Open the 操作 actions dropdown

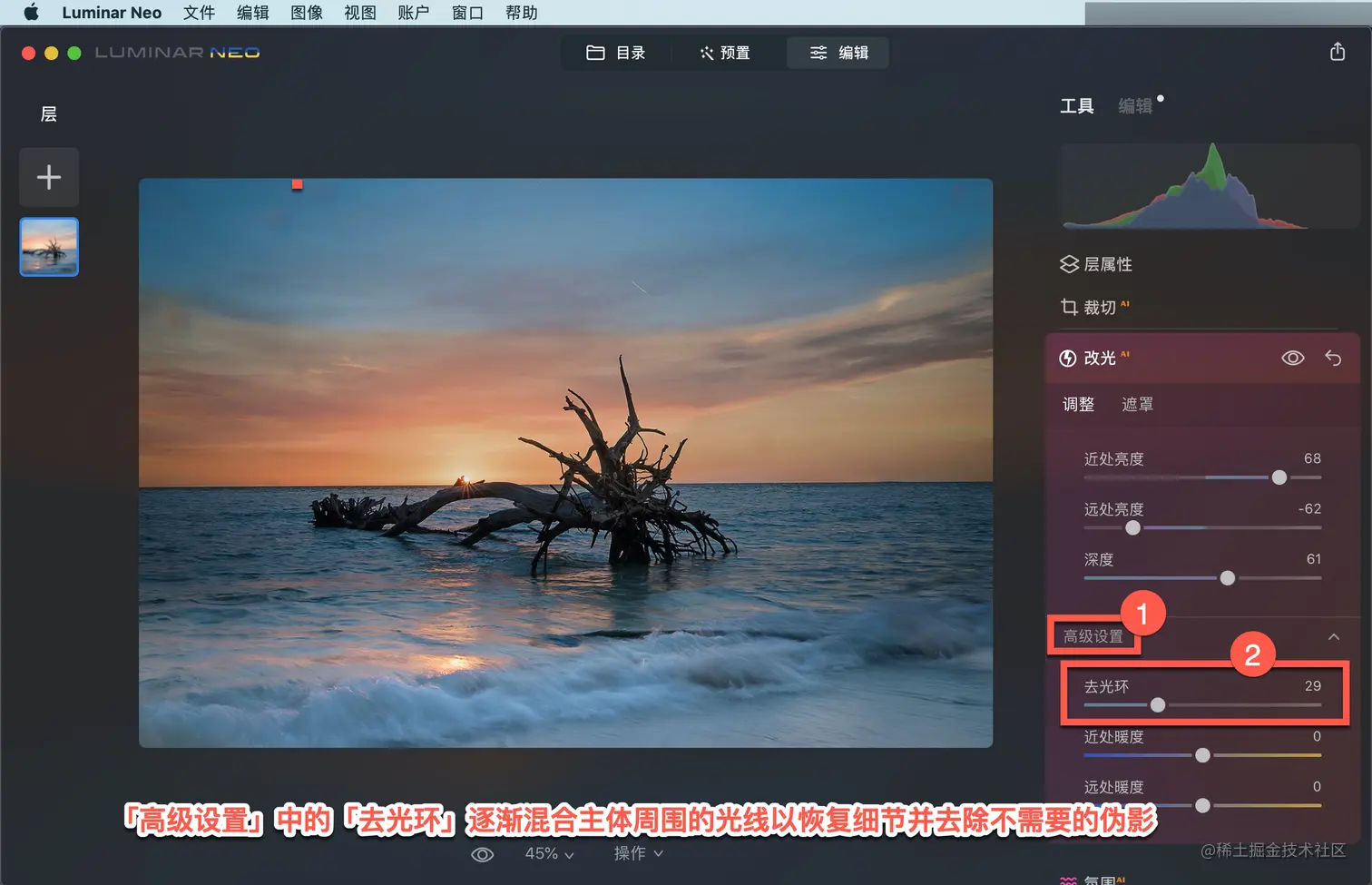(x=639, y=853)
